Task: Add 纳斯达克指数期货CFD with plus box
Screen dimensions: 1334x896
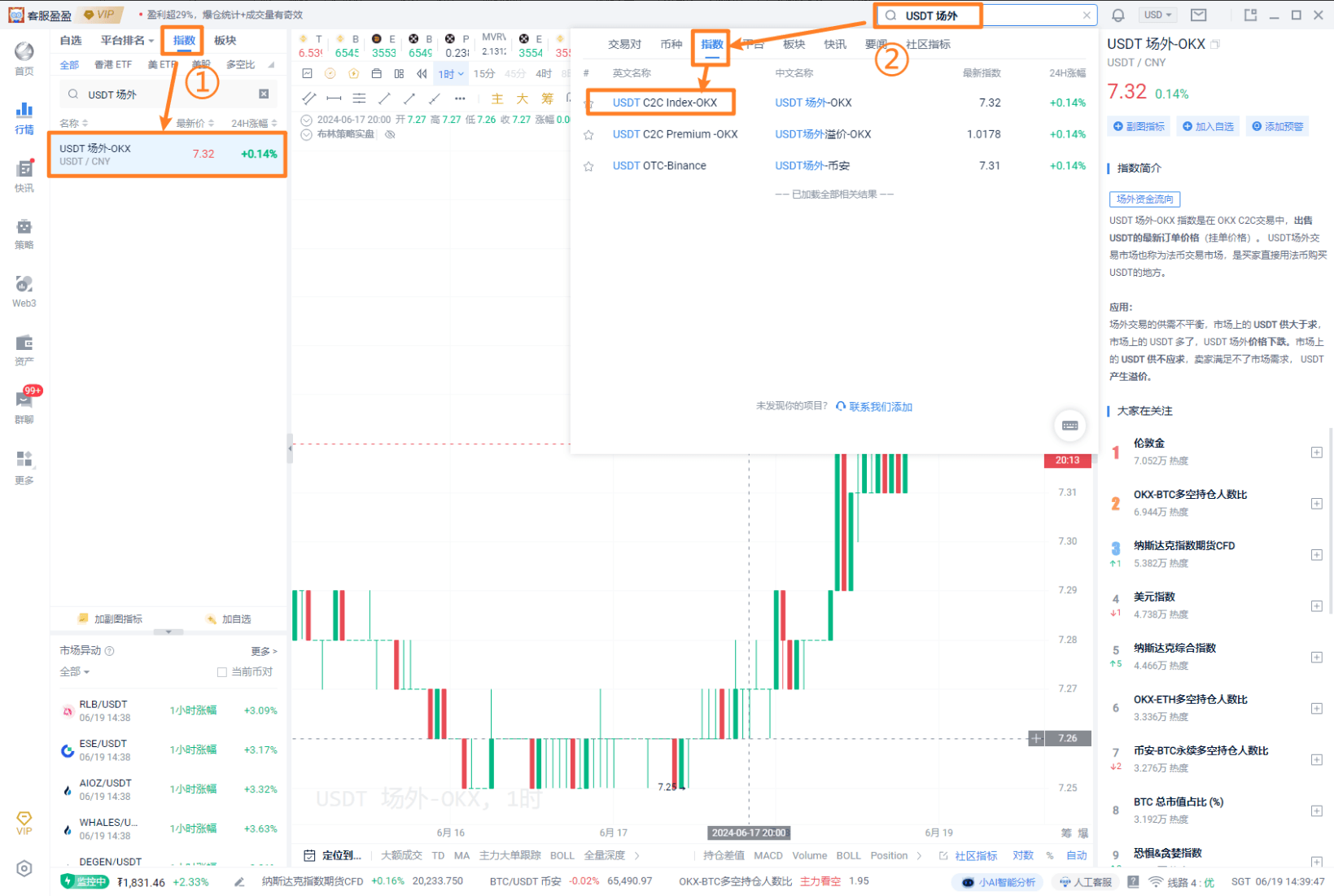Action: pyautogui.click(x=1316, y=555)
